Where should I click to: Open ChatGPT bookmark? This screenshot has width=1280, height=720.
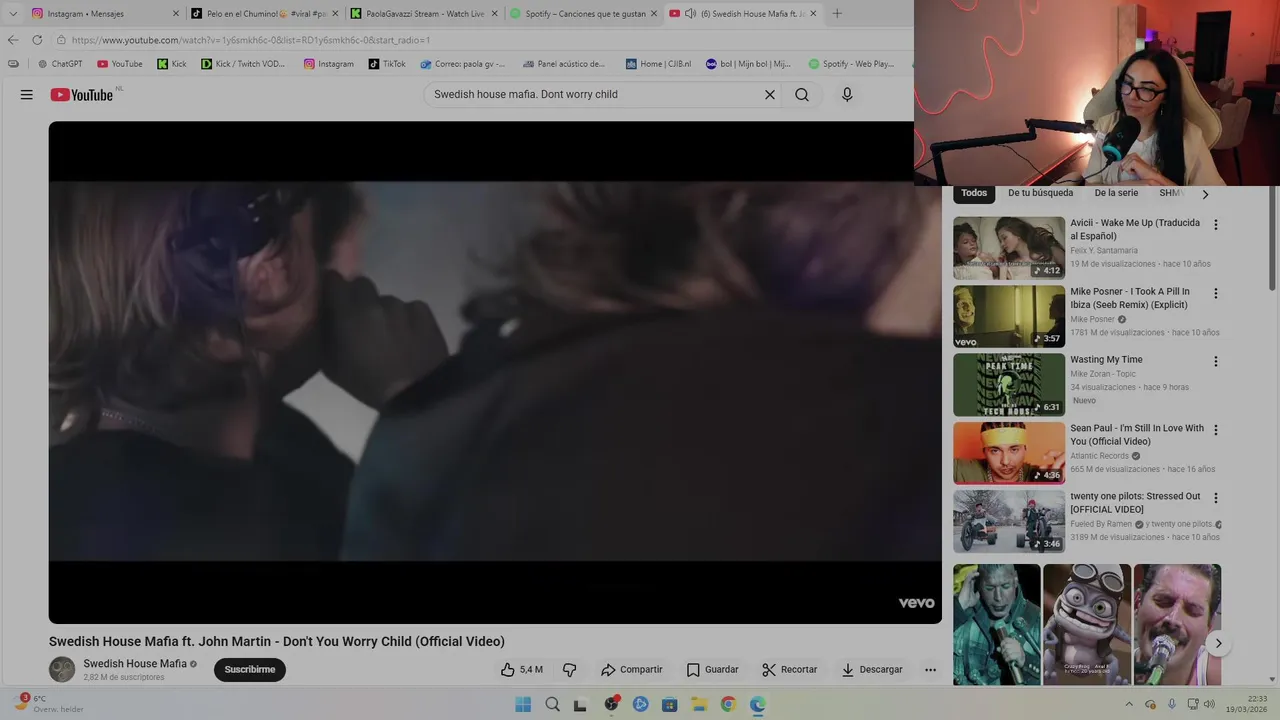[60, 64]
